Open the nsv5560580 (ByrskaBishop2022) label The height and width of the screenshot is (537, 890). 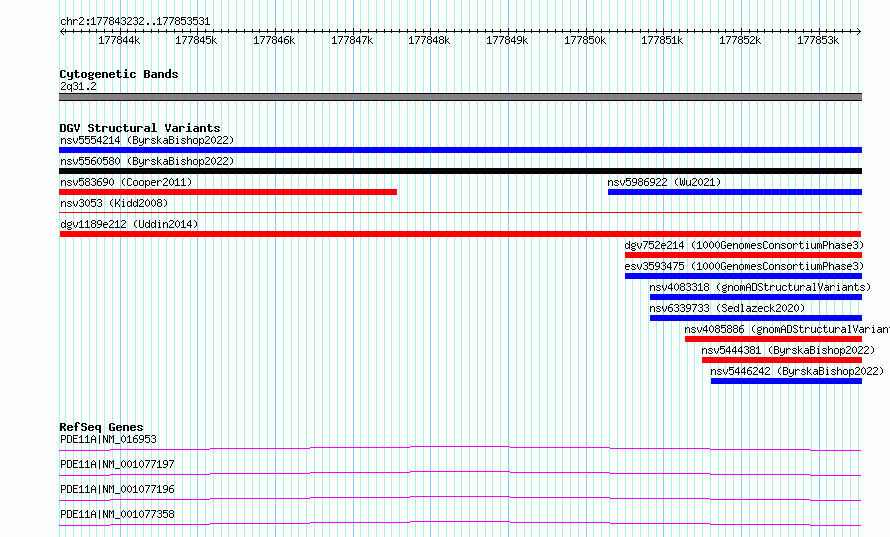pos(147,161)
